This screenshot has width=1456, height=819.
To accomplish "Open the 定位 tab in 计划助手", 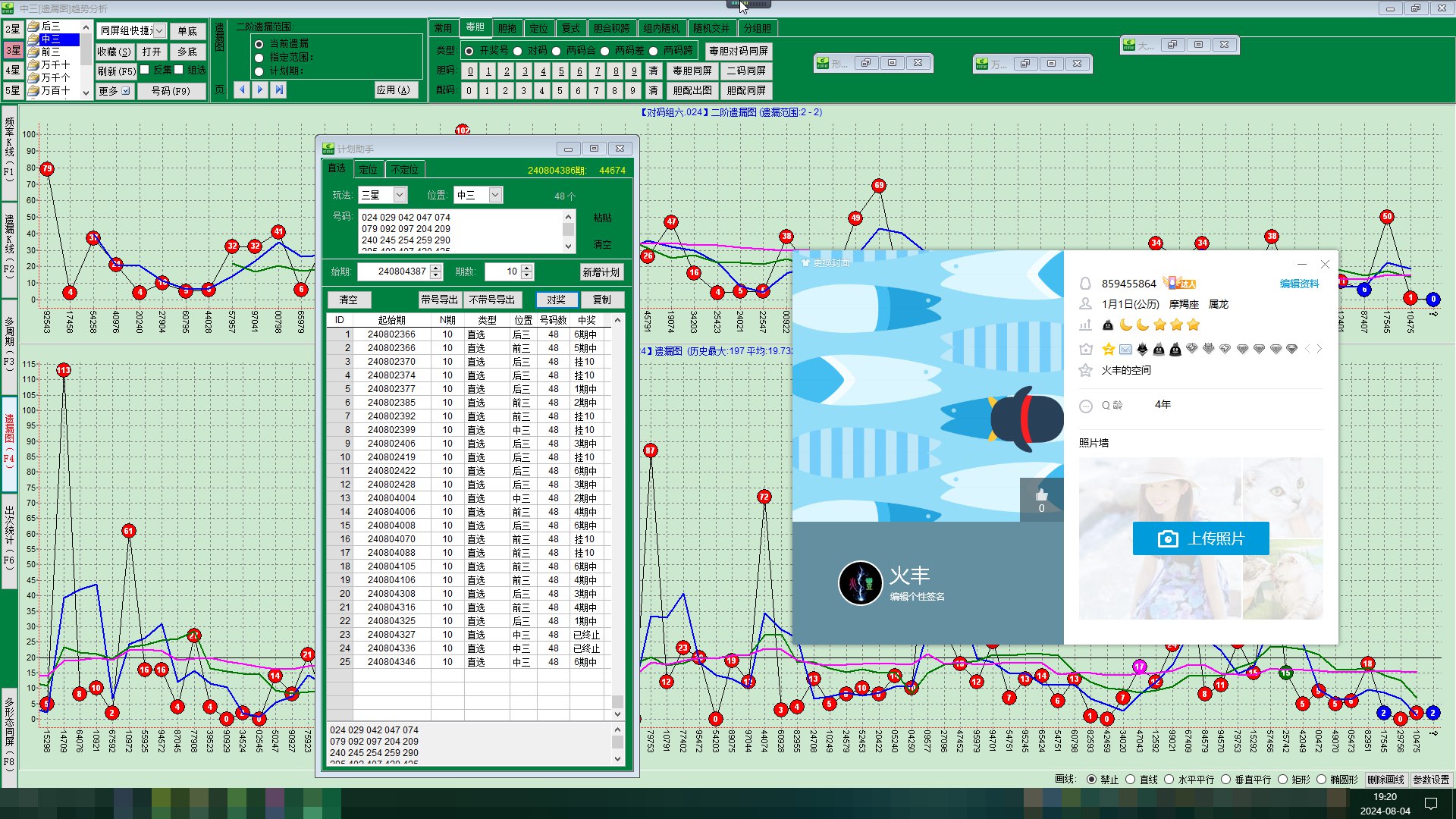I will 369,169.
